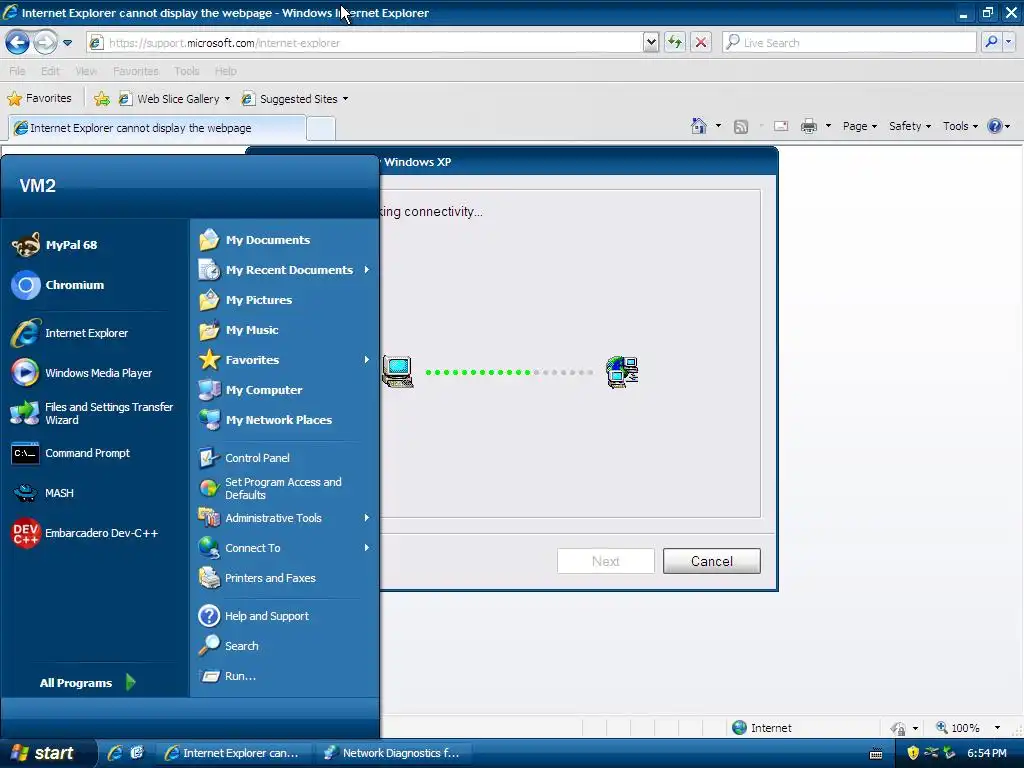
Task: Click the Home icon in the command bar
Action: (x=699, y=126)
